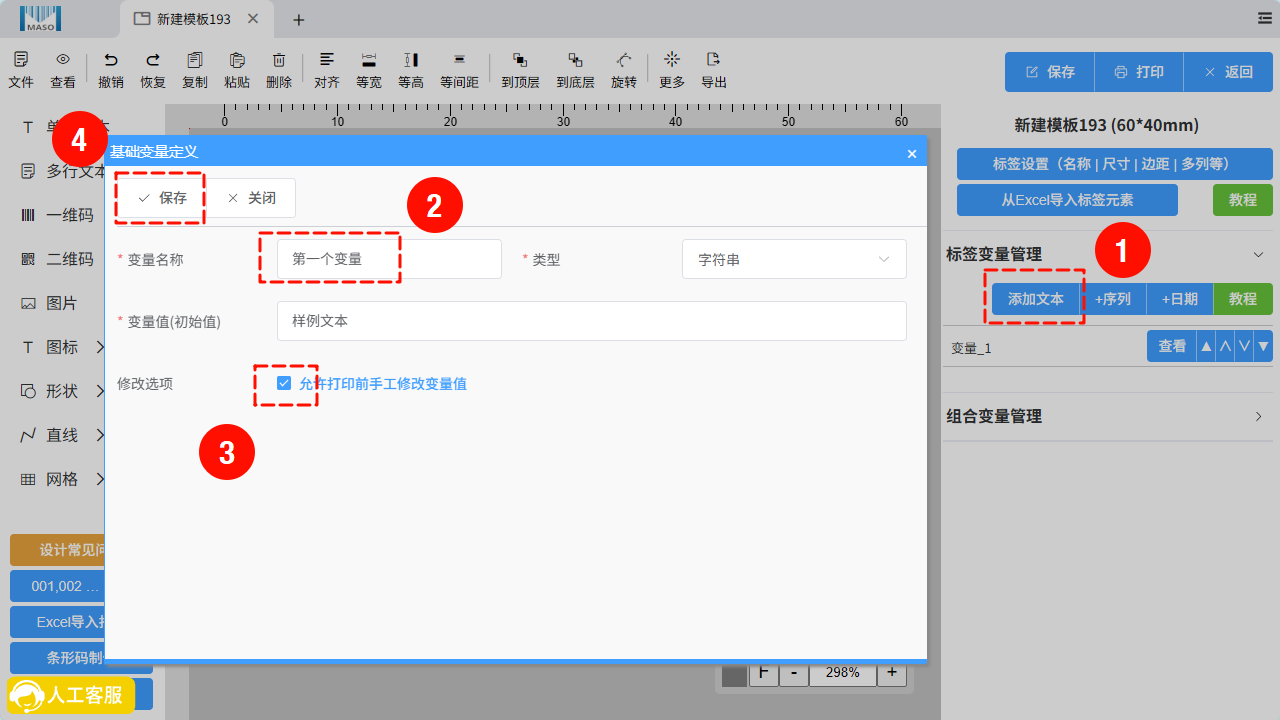
Task: Redo with the 恢复 icon
Action: 153,60
